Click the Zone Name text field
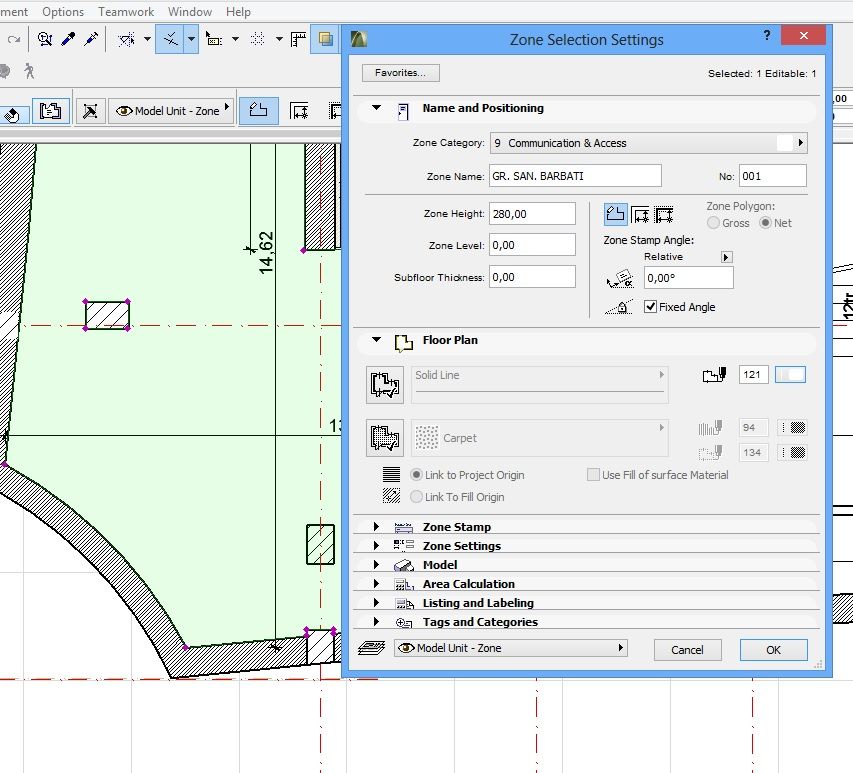This screenshot has height=773, width=853. (575, 176)
